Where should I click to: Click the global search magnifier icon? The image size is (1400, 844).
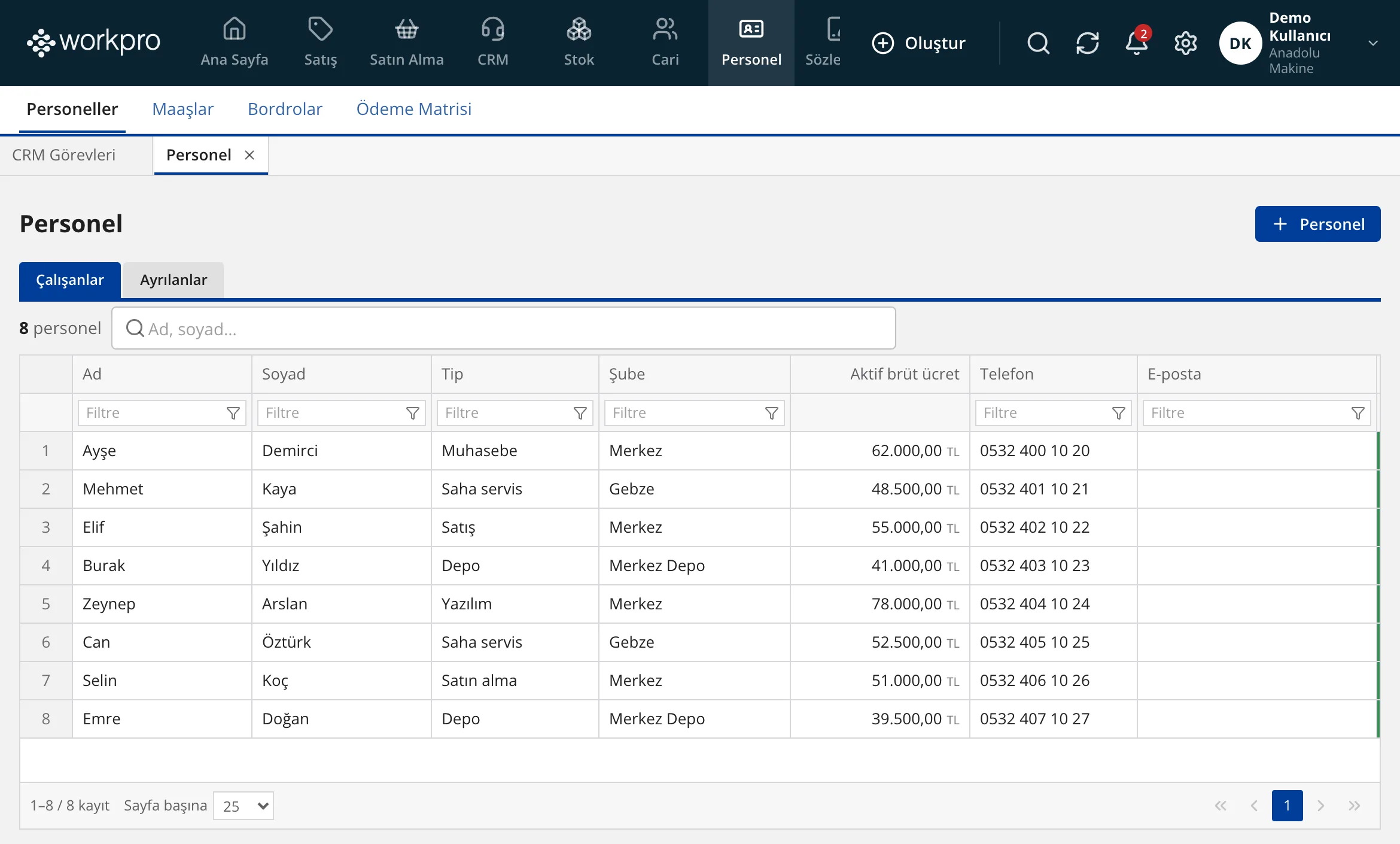pos(1038,43)
